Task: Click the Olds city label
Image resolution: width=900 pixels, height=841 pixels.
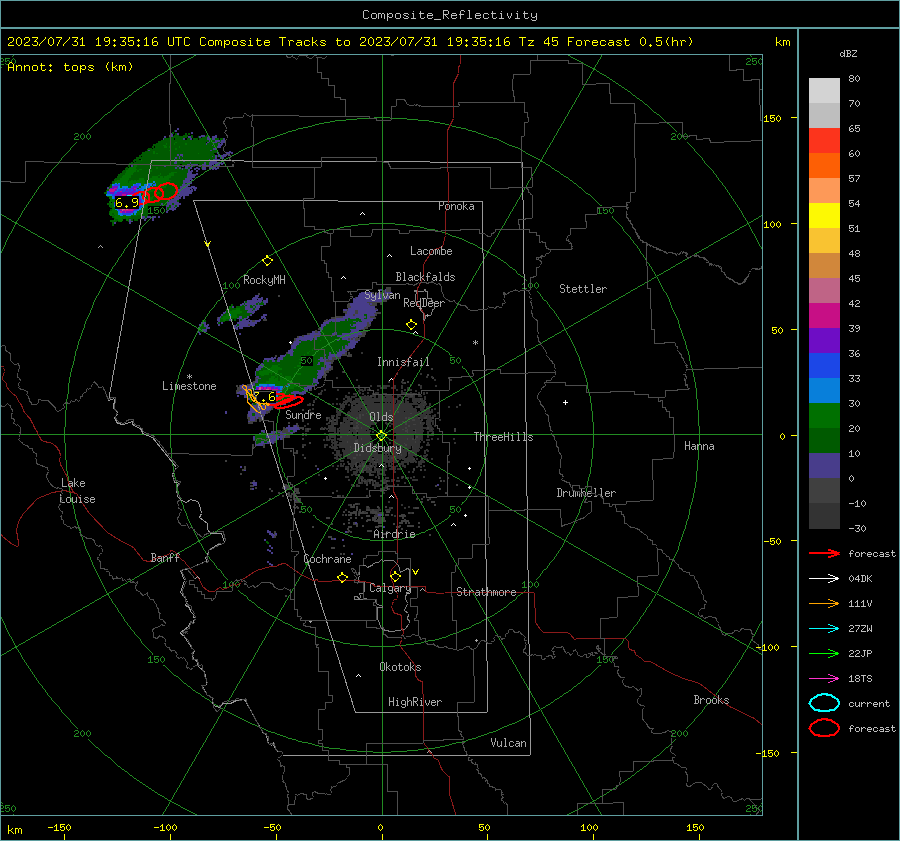Action: point(381,417)
